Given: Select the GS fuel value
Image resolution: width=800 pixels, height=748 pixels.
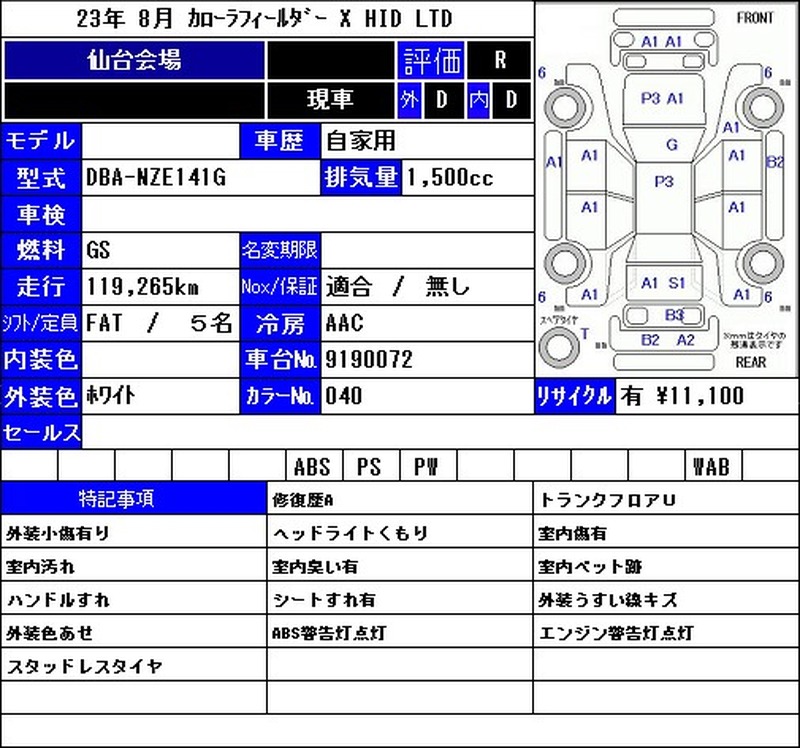Looking at the screenshot, I should [98, 251].
